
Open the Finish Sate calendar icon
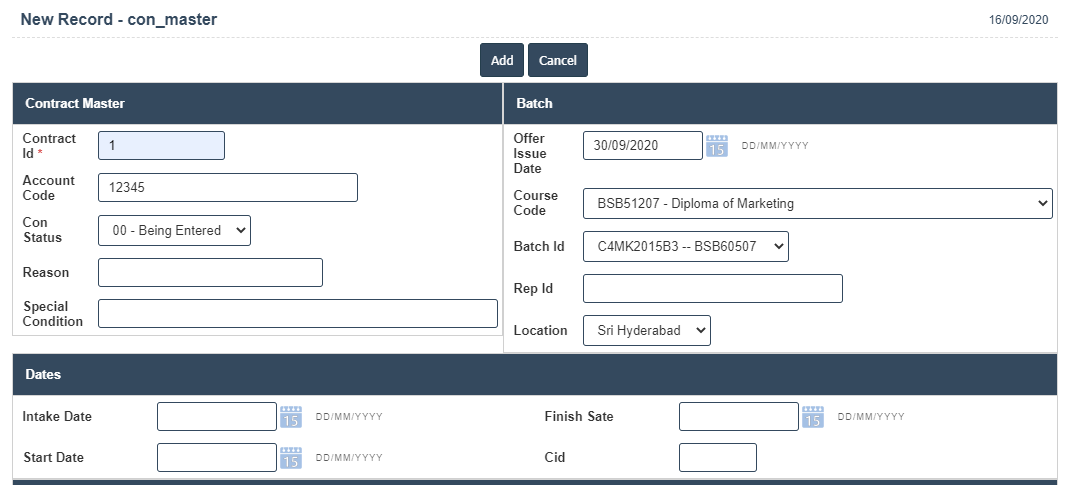click(813, 417)
